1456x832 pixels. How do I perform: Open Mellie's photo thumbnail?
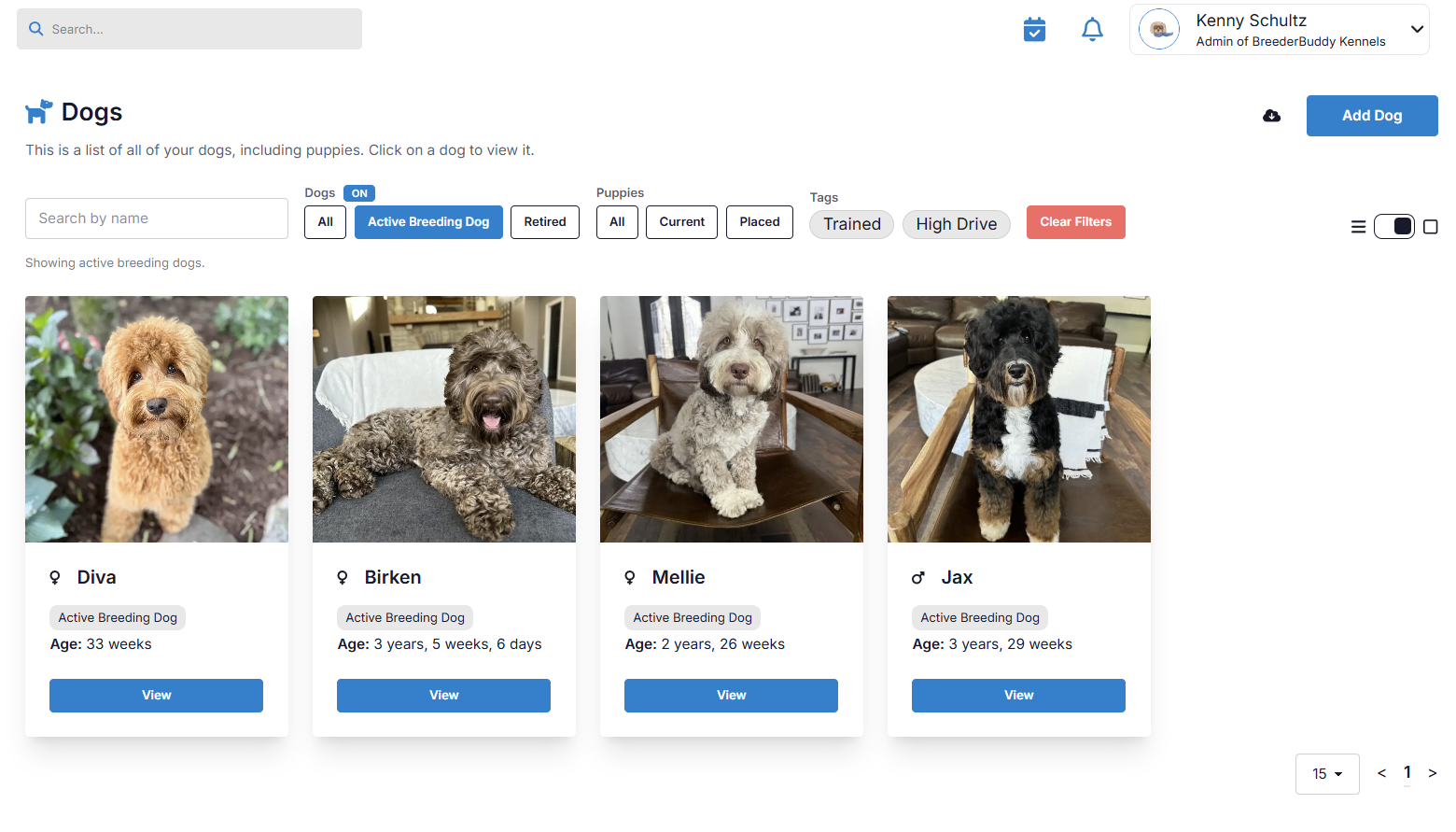pos(732,419)
